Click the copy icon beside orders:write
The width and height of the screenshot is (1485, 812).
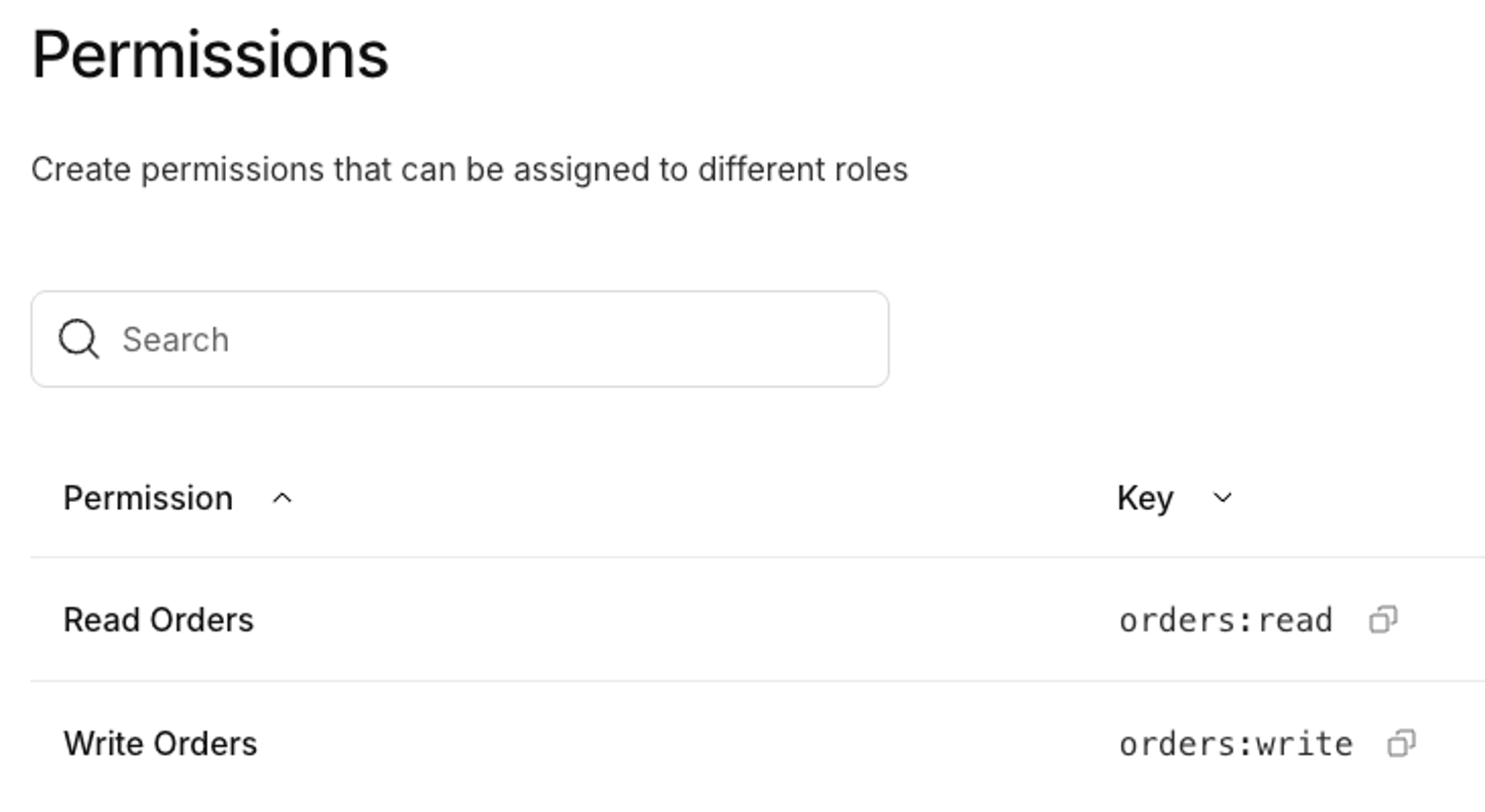click(x=1402, y=742)
